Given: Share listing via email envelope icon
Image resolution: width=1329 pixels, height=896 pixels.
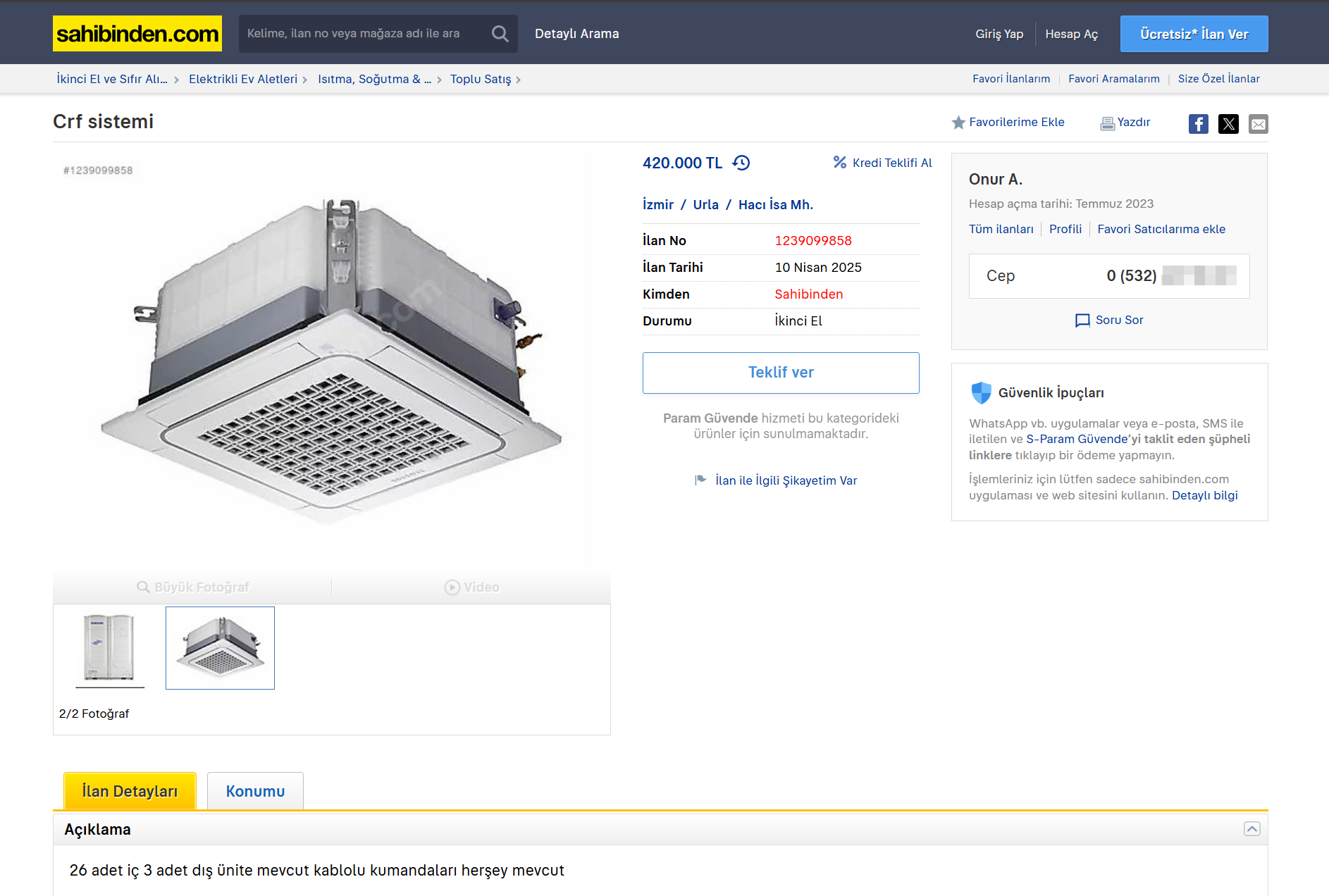Looking at the screenshot, I should pos(1258,124).
